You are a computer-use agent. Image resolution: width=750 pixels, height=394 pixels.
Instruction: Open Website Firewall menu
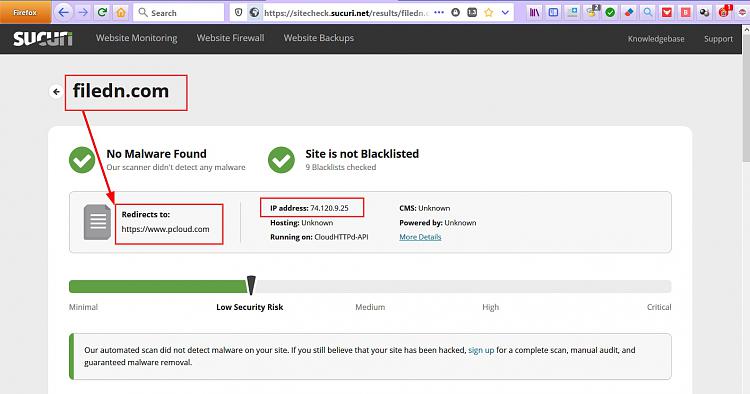tap(230, 38)
